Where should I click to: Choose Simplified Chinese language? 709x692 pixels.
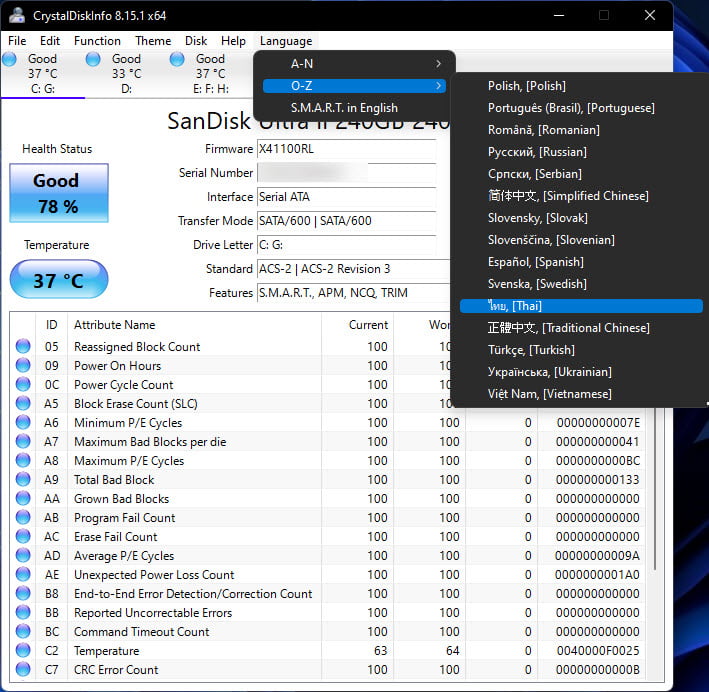click(581, 196)
